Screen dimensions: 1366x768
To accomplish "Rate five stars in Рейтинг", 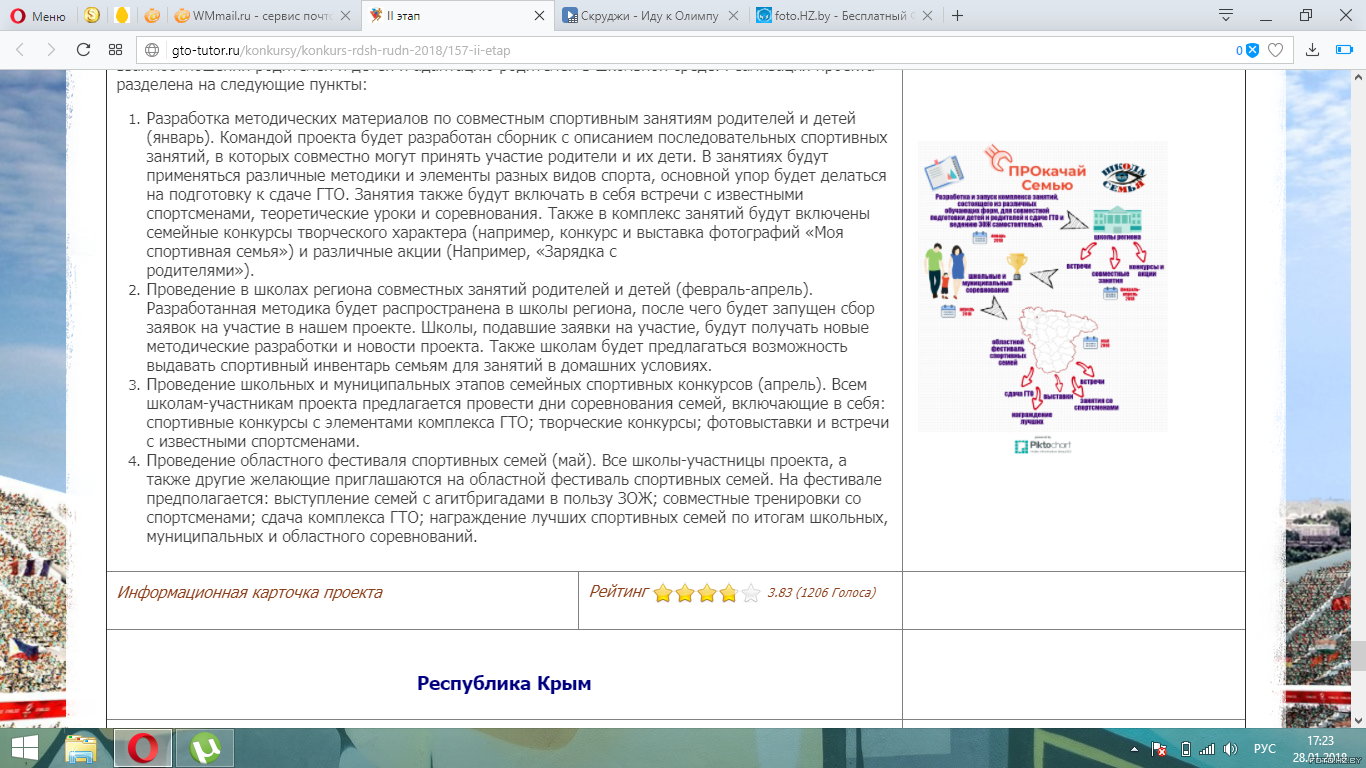I will click(x=751, y=594).
